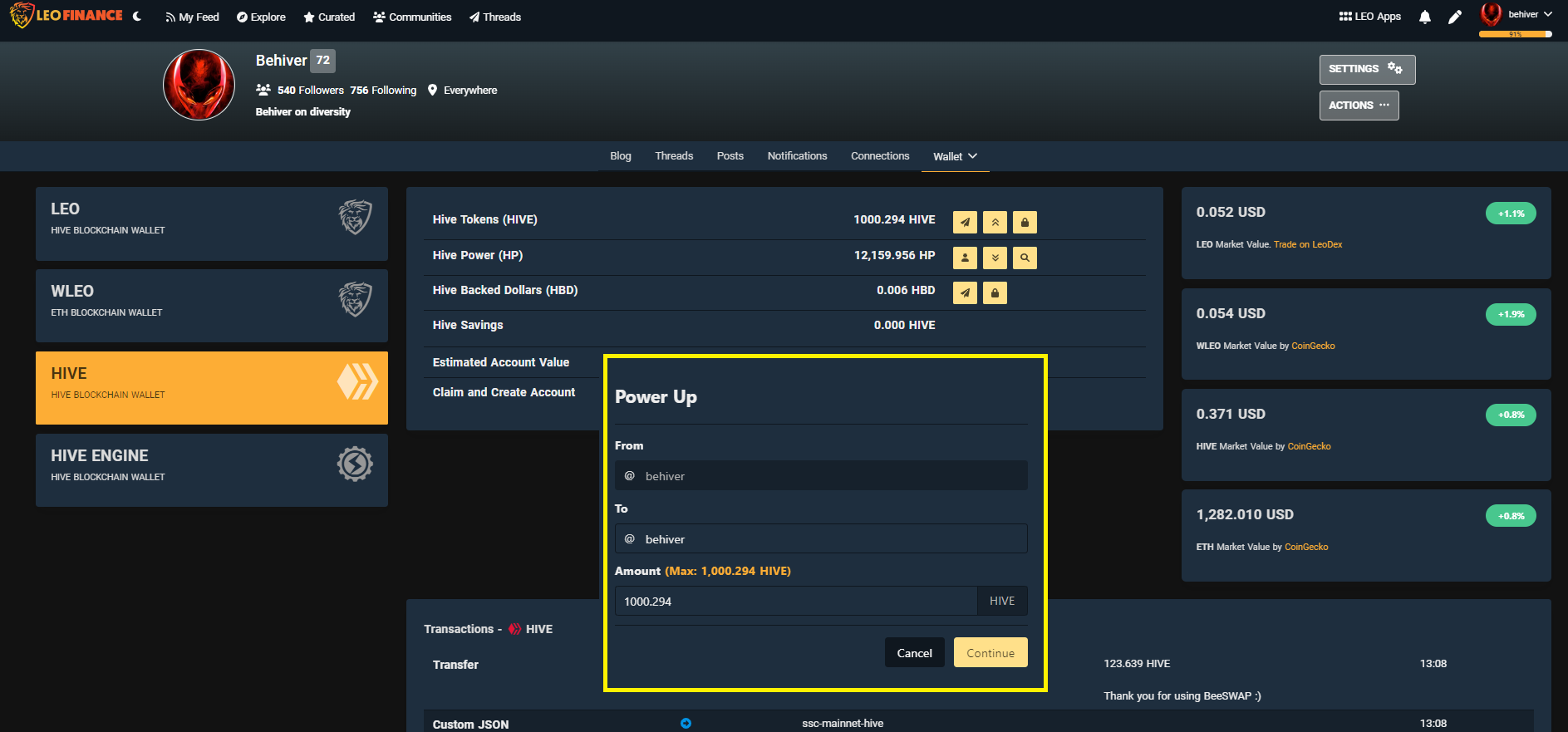Open CoinGecko link for HIVE market value
Screen dimensions: 1568x732
[1309, 446]
